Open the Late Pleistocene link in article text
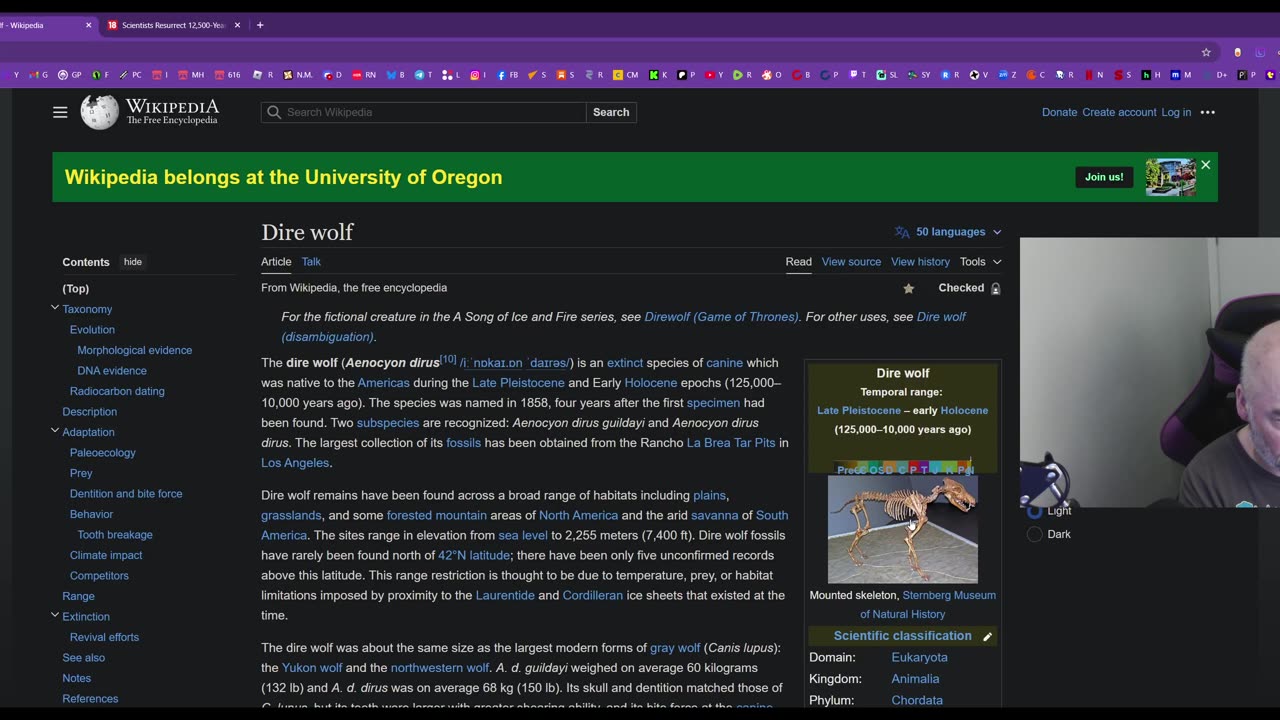Screen dimensions: 1280x720 point(518,383)
